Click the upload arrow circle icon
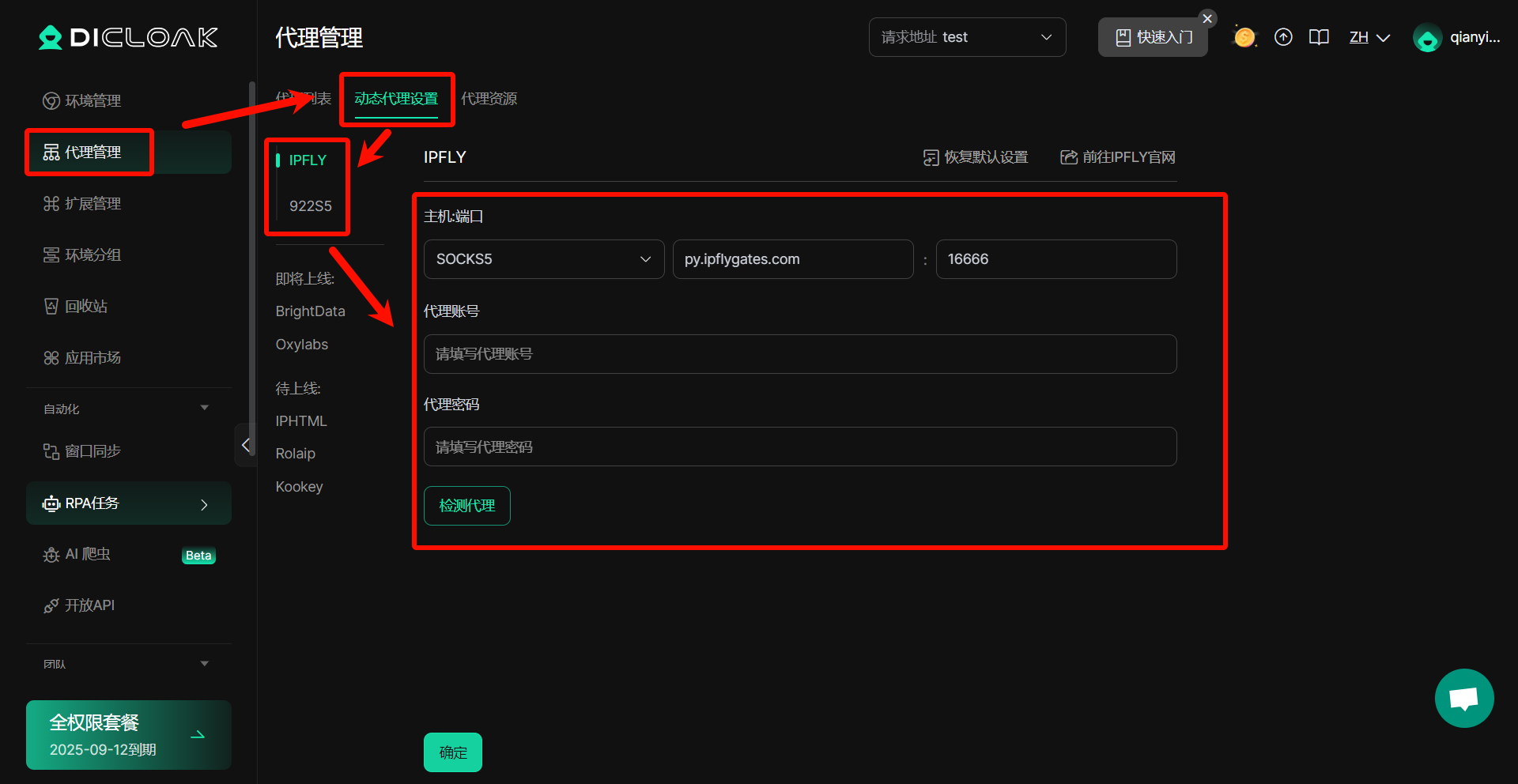Screen dimensions: 1518x784 point(1283,37)
